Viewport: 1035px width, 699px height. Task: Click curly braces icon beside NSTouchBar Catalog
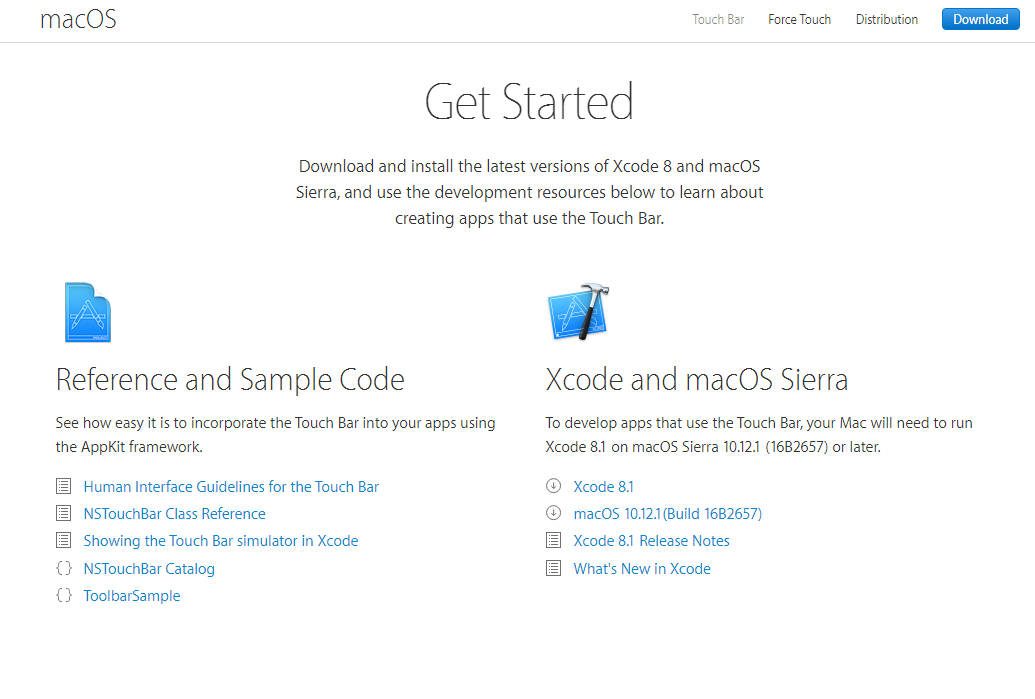pos(64,569)
